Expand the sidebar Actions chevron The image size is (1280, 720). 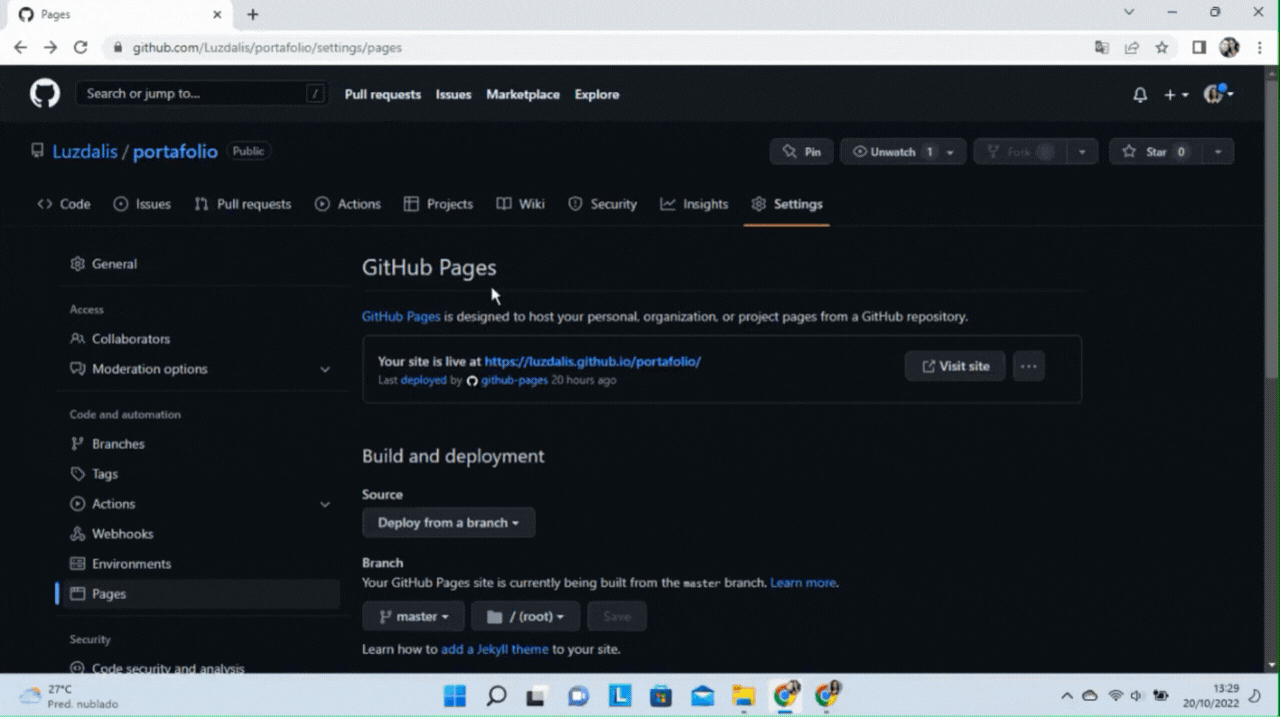coord(324,504)
